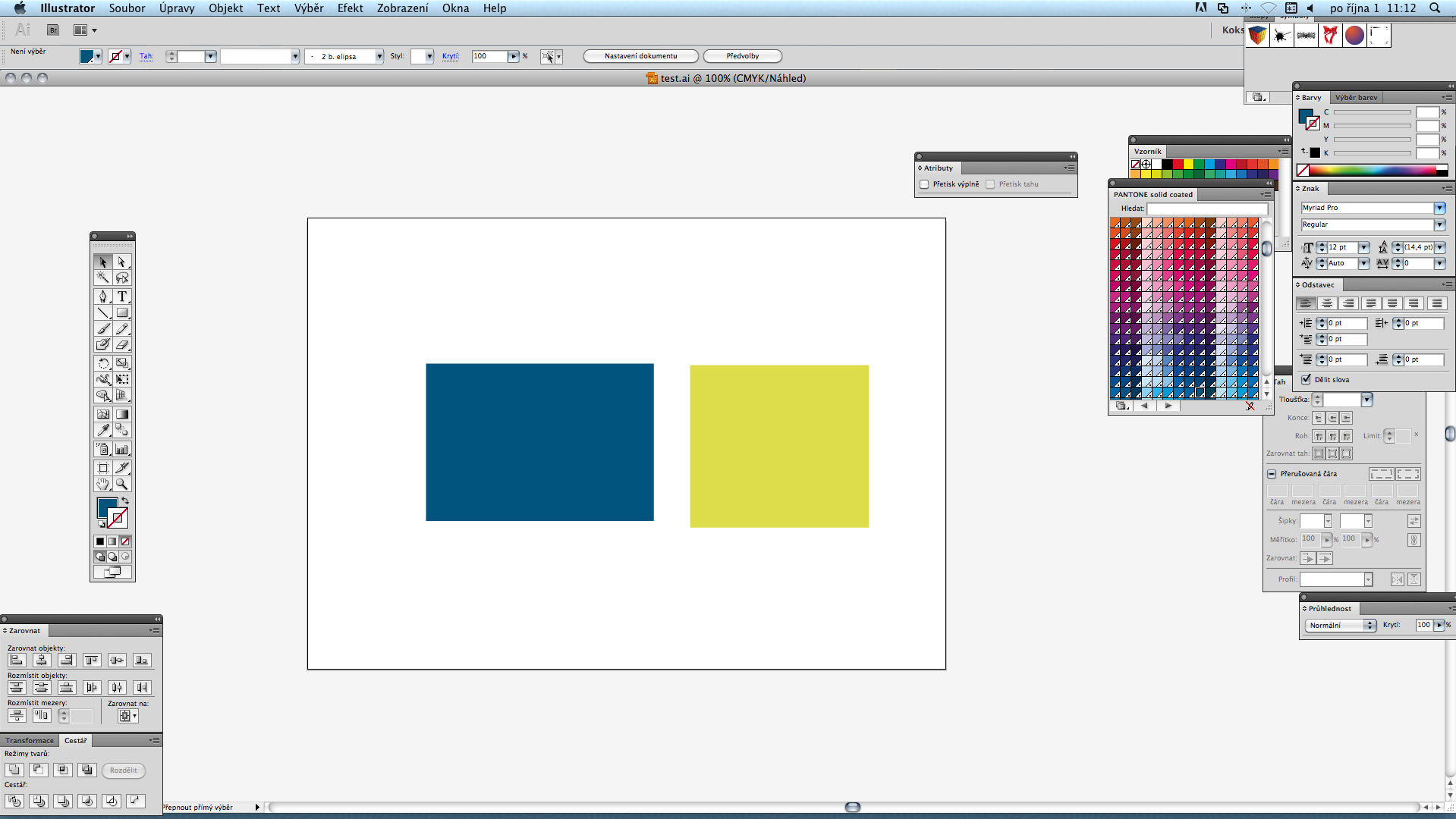
Task: Enable the Přerušovaná čára checkbox
Action: click(x=1272, y=474)
